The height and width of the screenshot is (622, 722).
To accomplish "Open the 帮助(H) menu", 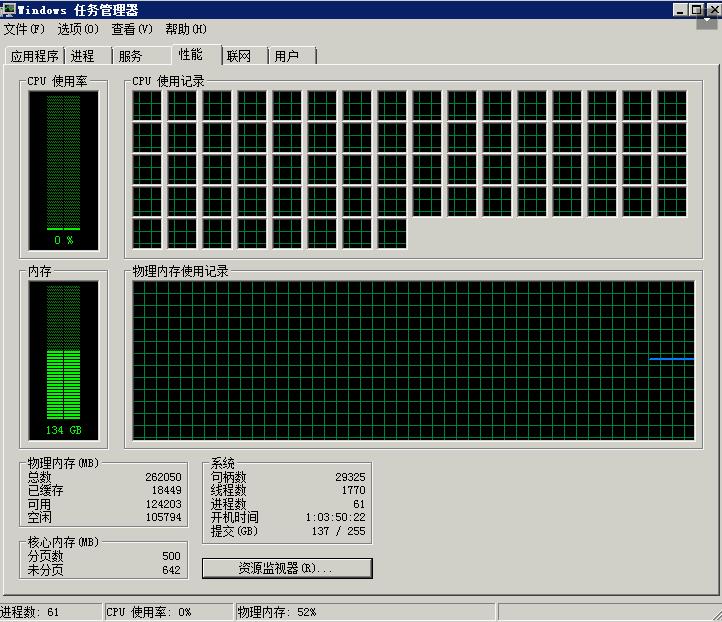I will coord(186,29).
